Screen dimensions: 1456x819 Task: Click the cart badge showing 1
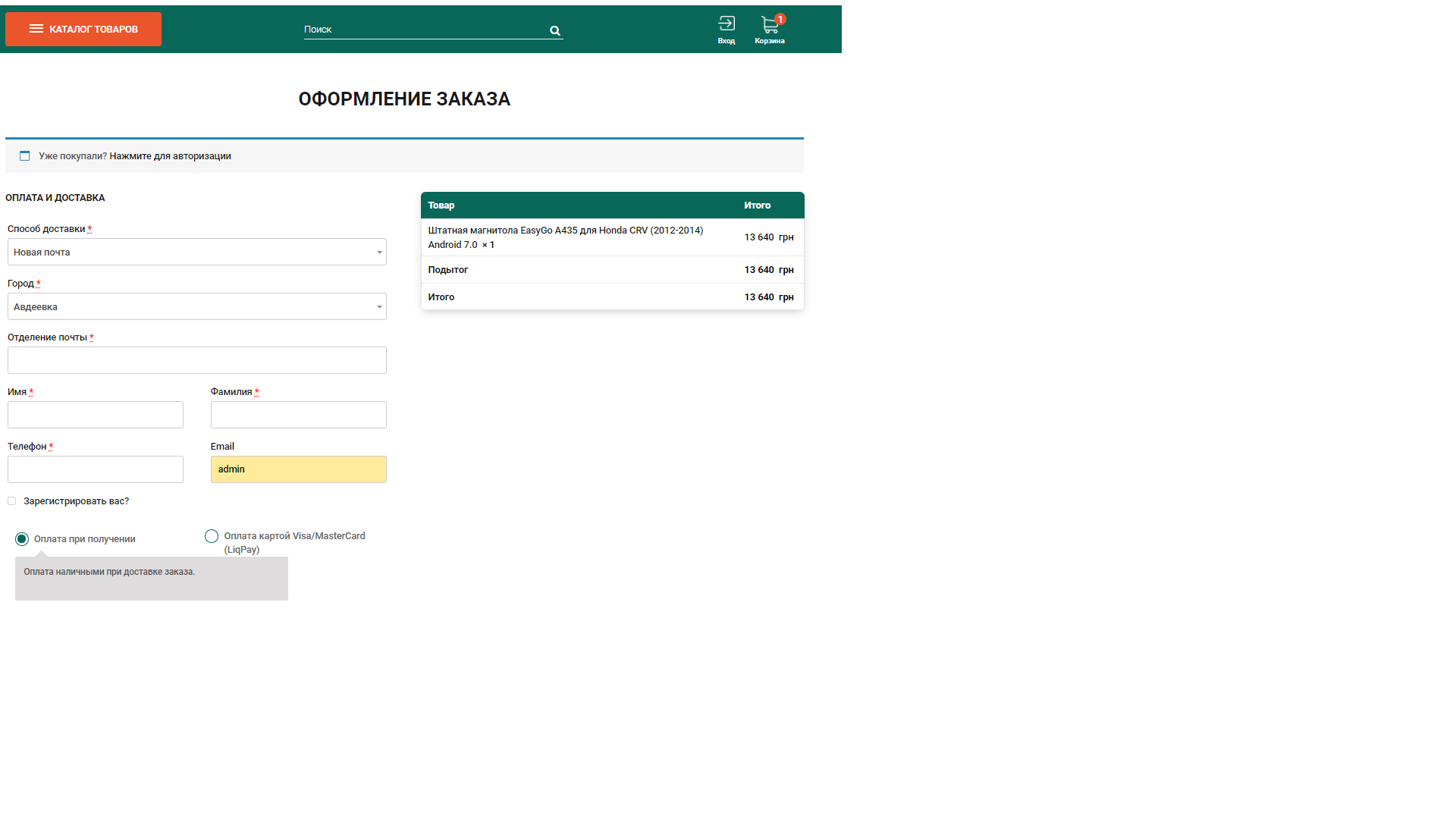(780, 19)
